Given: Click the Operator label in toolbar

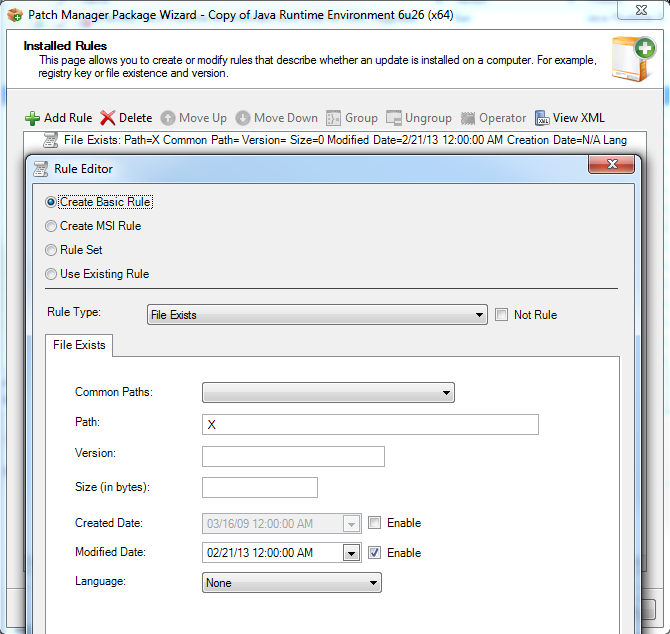Looking at the screenshot, I should [502, 118].
